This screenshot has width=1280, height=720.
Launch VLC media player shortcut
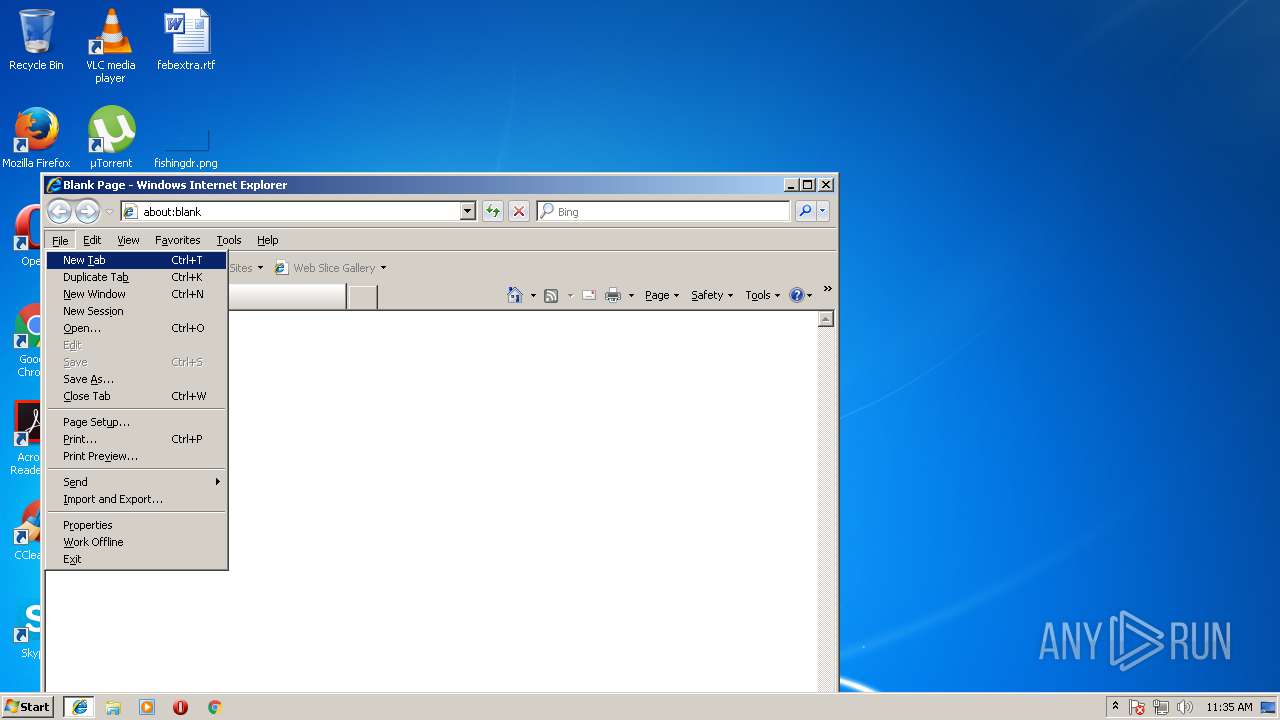tap(110, 45)
